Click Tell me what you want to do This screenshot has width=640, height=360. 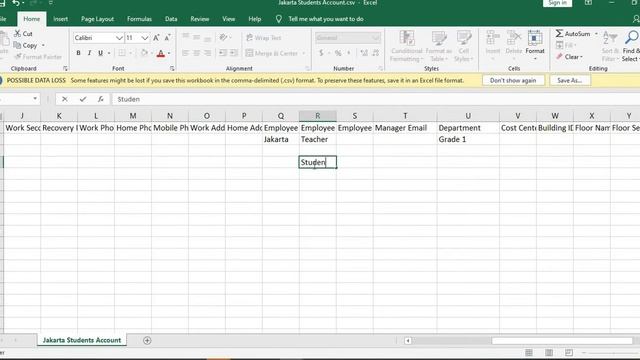326,19
